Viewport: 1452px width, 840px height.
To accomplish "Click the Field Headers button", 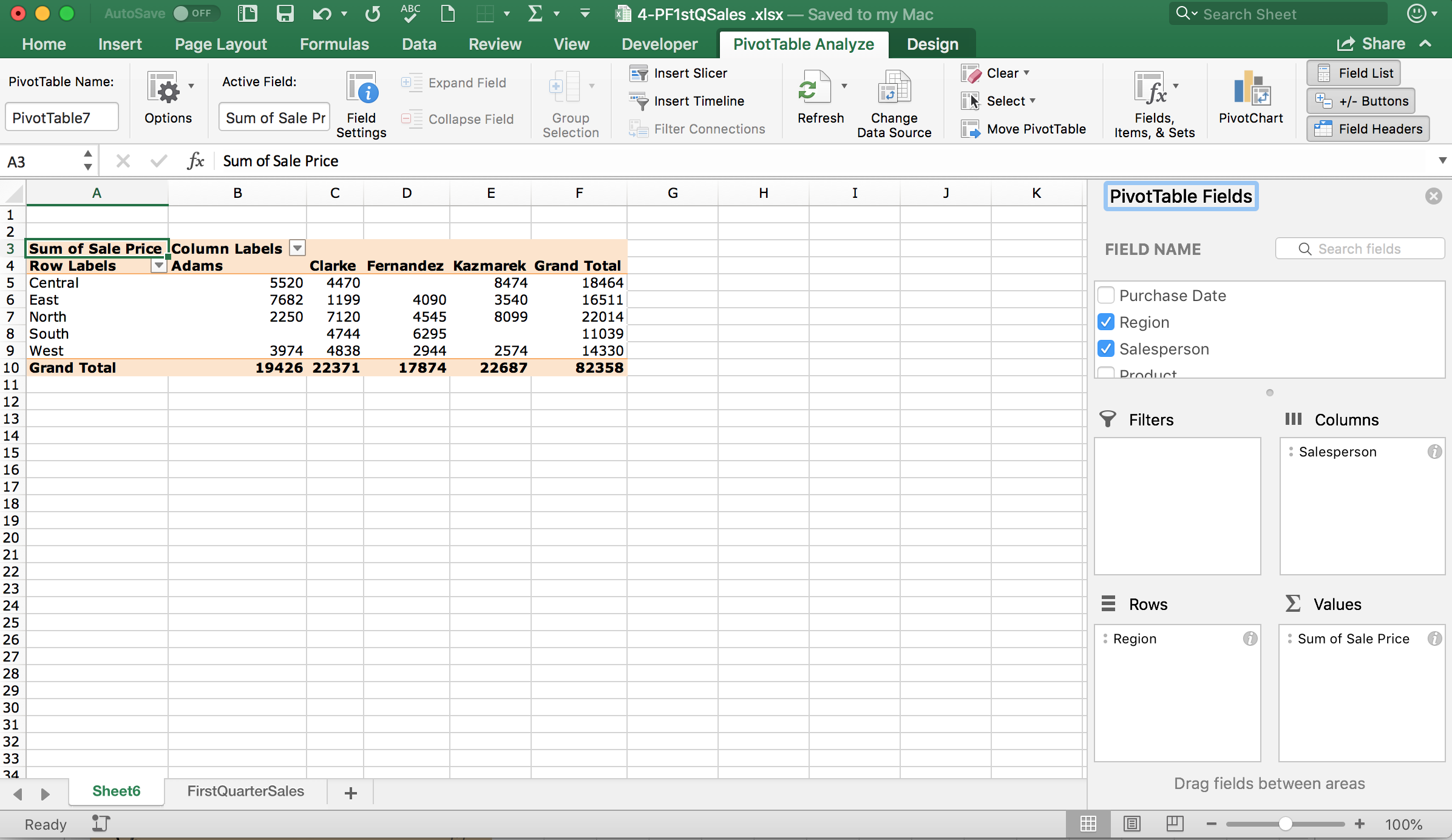I will coord(1368,129).
